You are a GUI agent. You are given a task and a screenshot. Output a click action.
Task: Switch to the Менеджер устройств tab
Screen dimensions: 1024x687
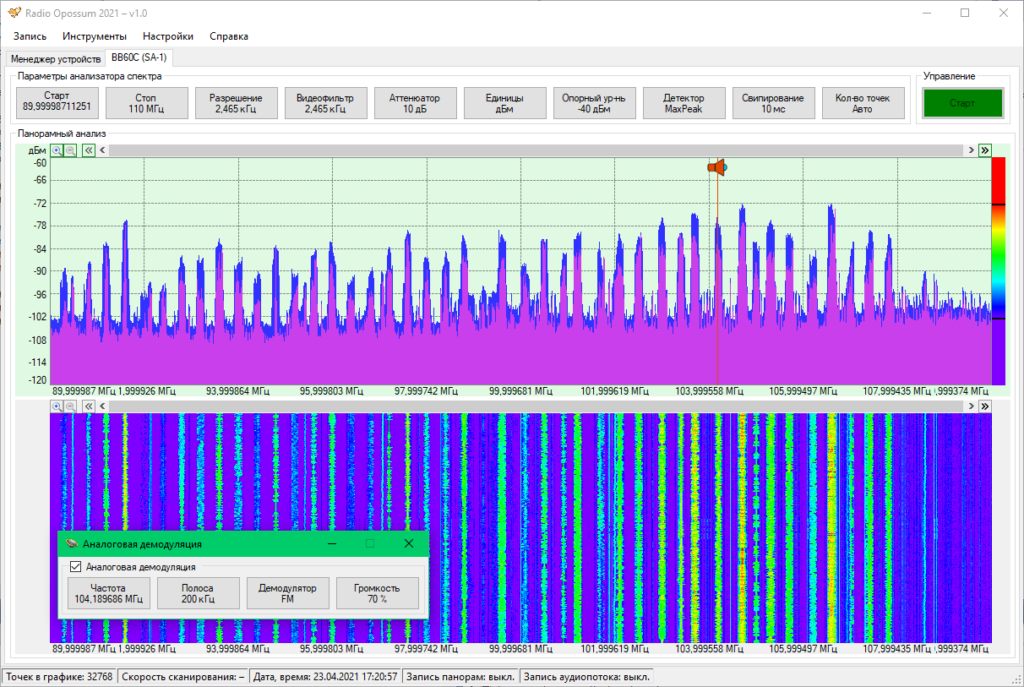[x=56, y=58]
